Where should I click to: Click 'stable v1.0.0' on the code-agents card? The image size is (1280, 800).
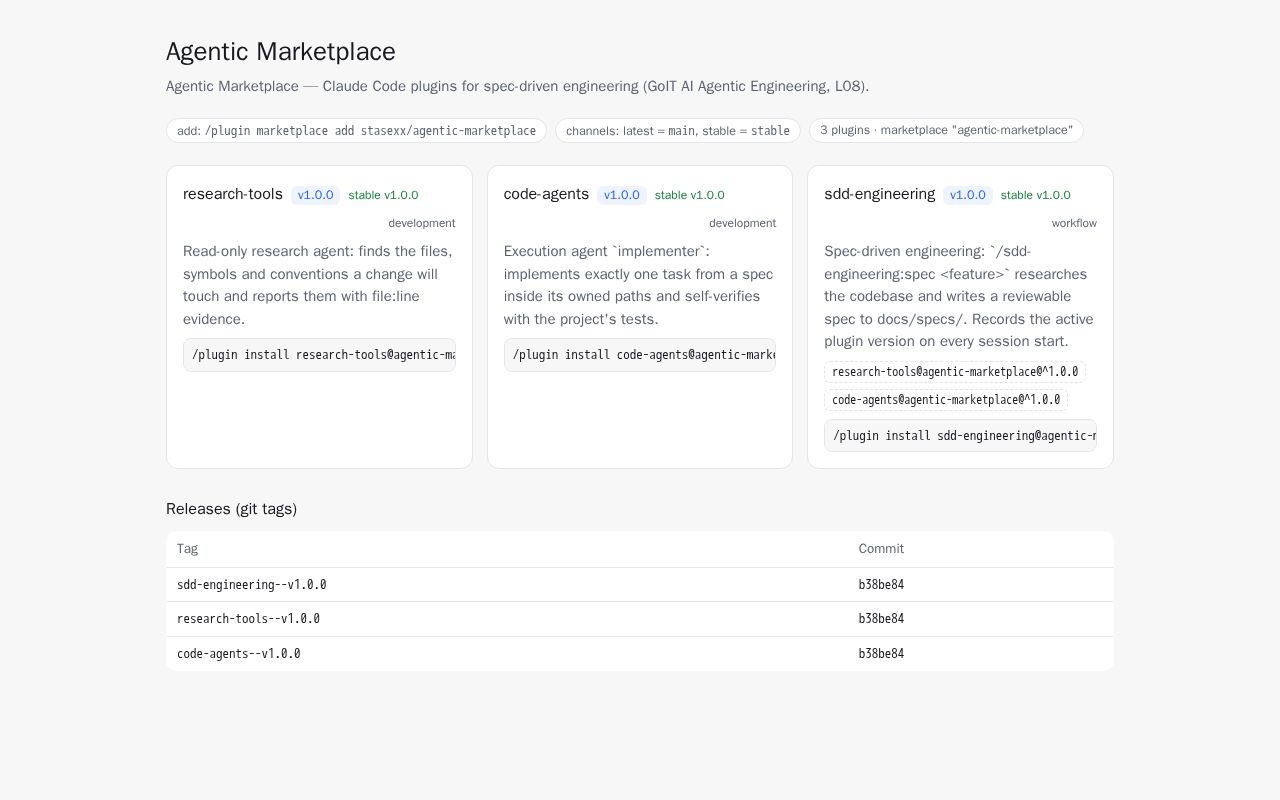(690, 195)
